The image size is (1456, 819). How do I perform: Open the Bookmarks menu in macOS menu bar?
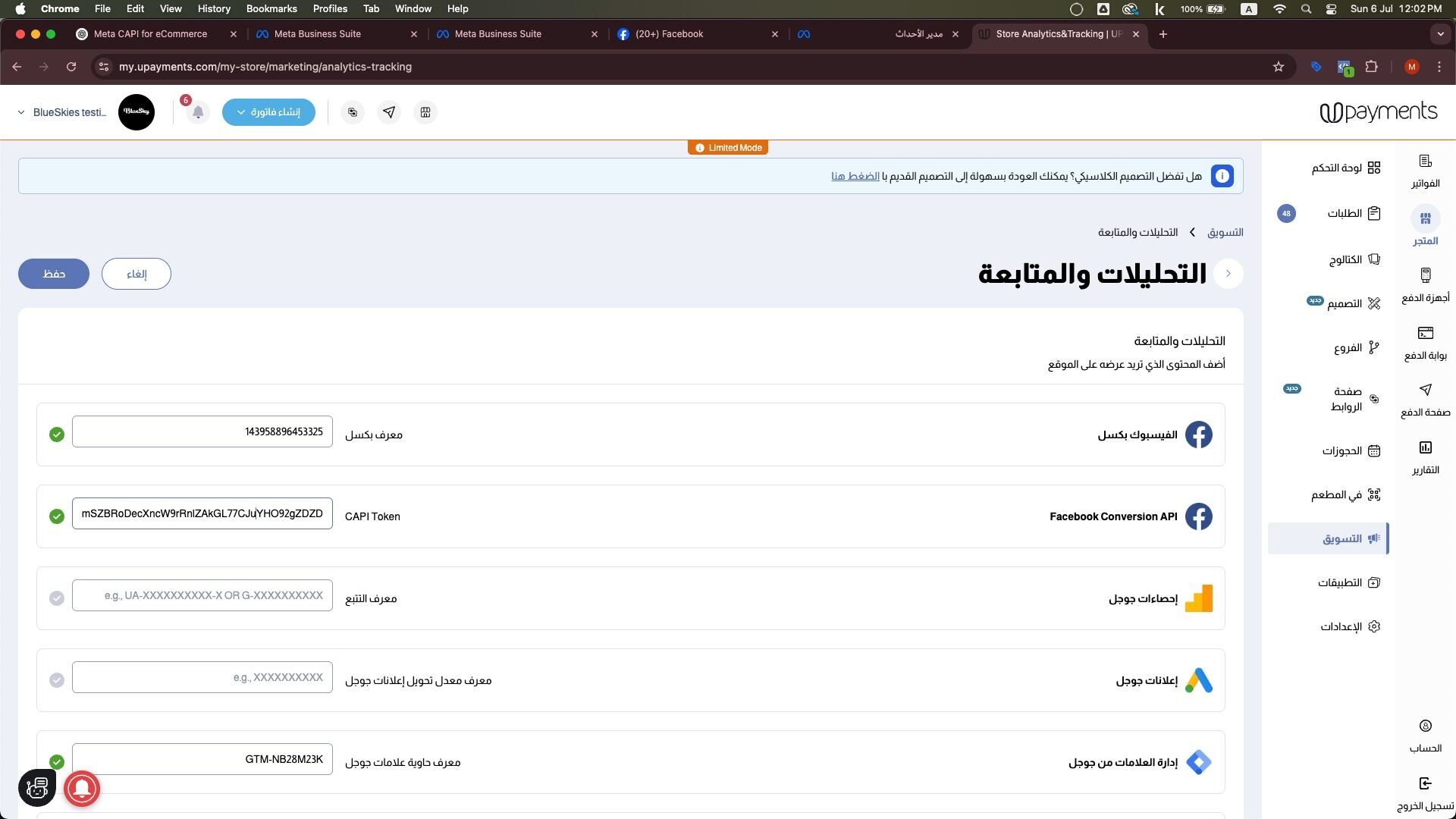coord(271,9)
